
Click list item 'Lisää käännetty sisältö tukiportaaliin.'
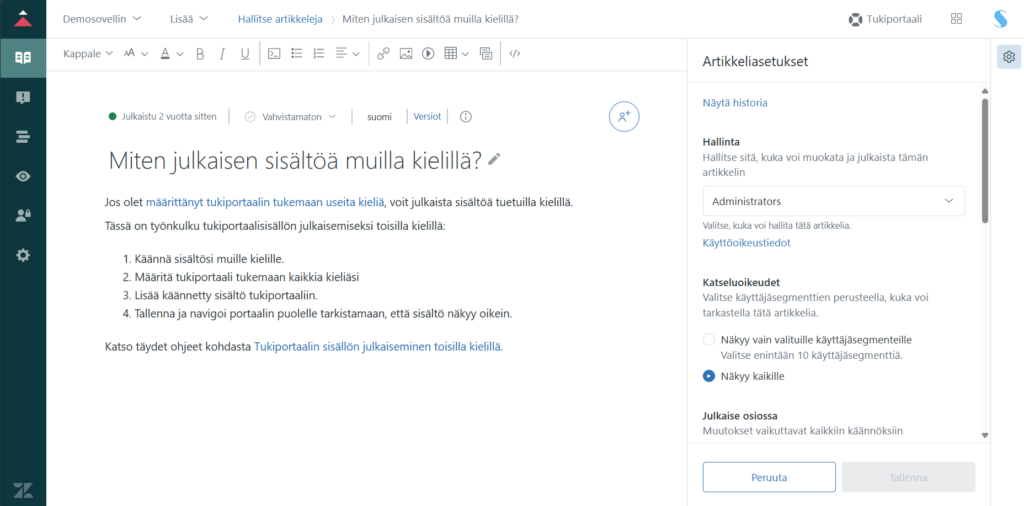pos(225,295)
